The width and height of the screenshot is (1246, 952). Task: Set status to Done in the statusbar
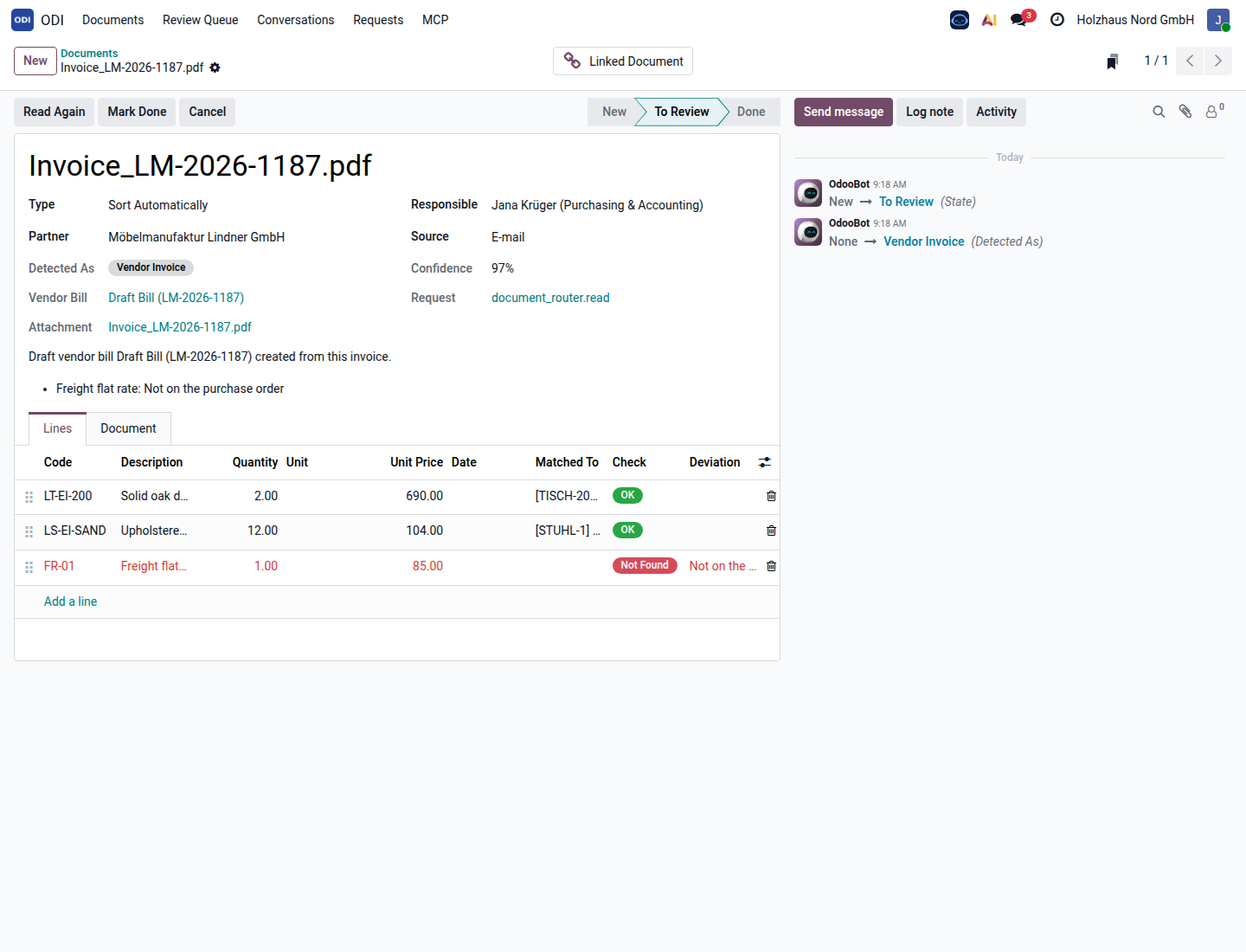(x=751, y=112)
